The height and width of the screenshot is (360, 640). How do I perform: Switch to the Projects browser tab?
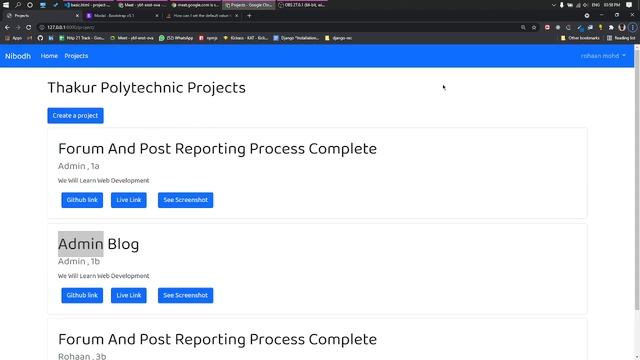[41, 16]
